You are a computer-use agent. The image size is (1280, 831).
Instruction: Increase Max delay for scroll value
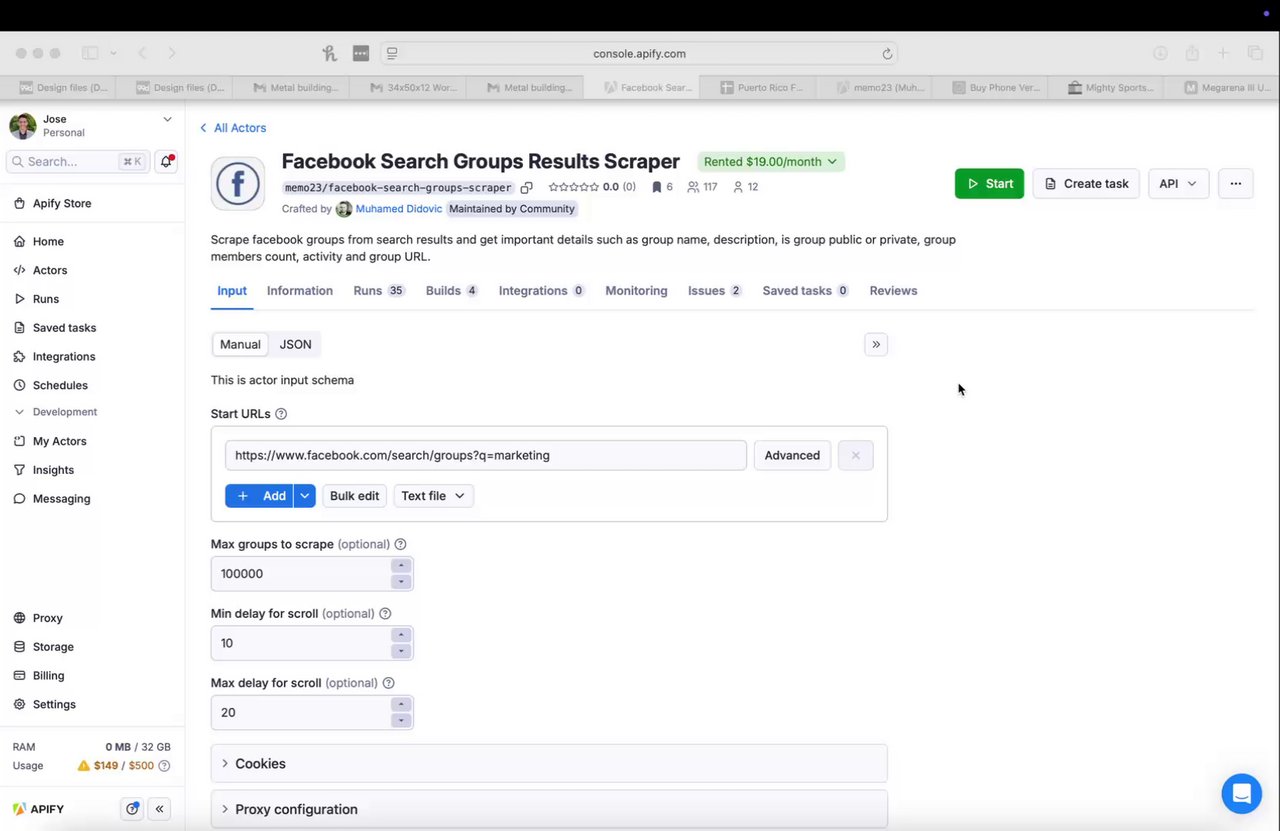(401, 705)
